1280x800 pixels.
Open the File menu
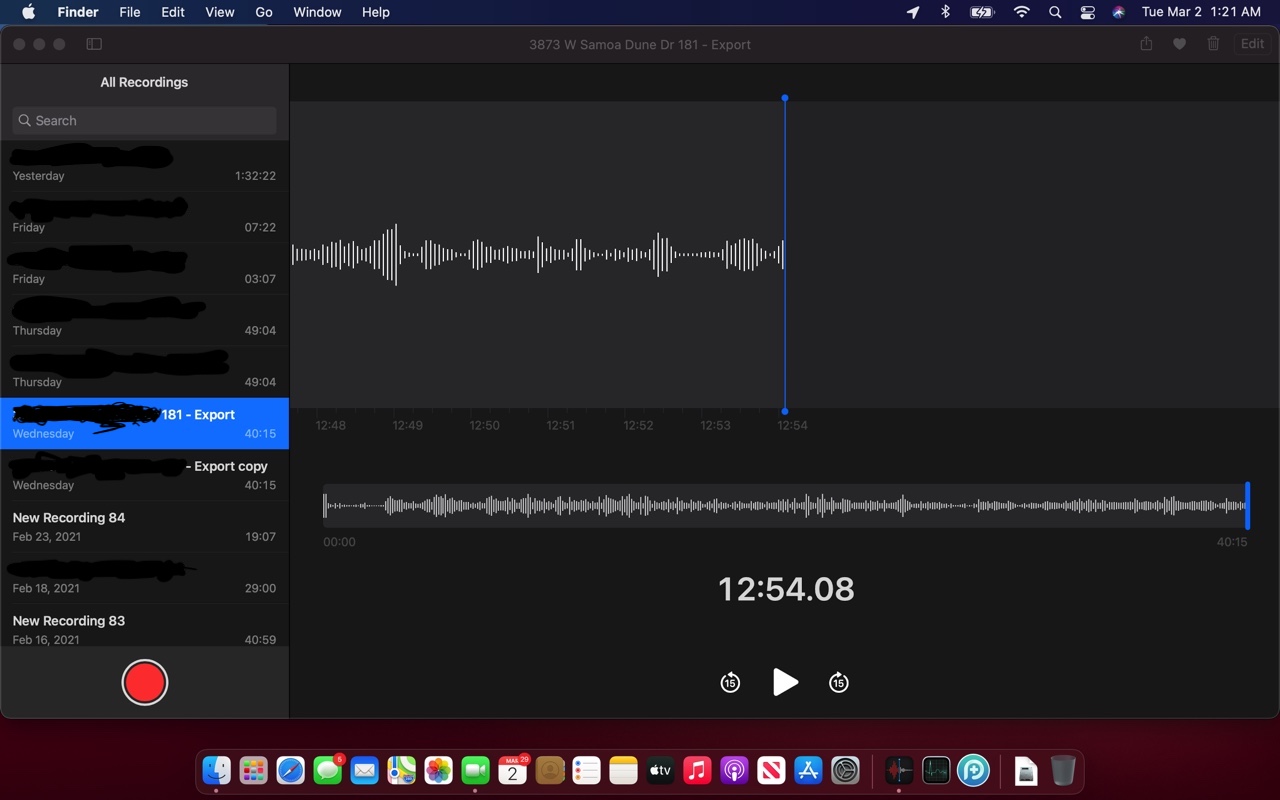coord(130,12)
